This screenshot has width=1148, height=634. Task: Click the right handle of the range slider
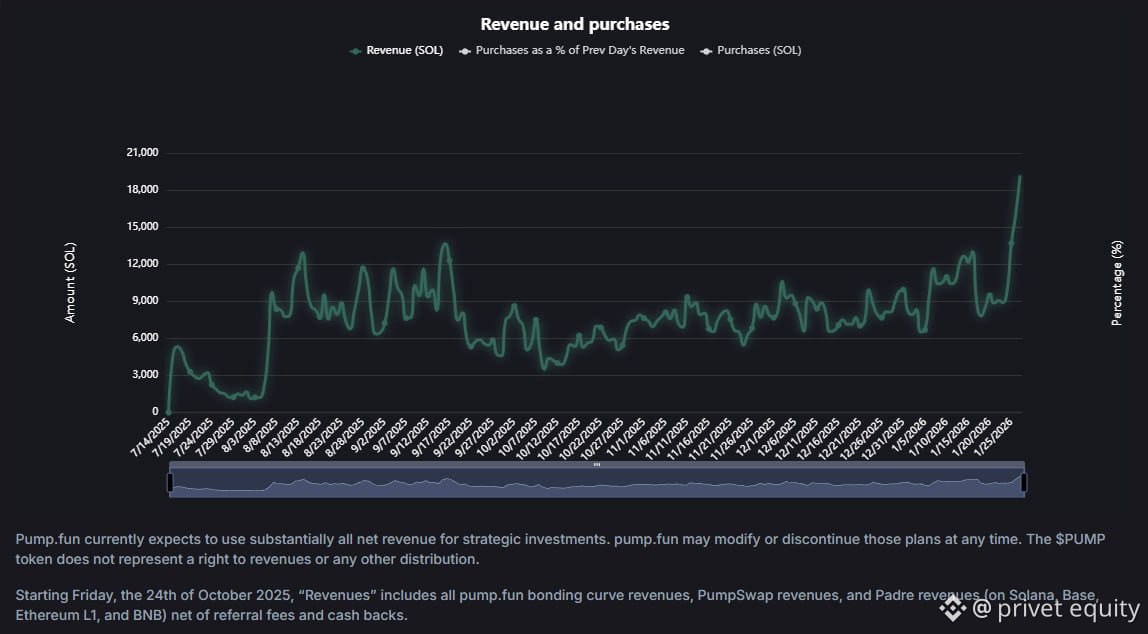point(1023,483)
